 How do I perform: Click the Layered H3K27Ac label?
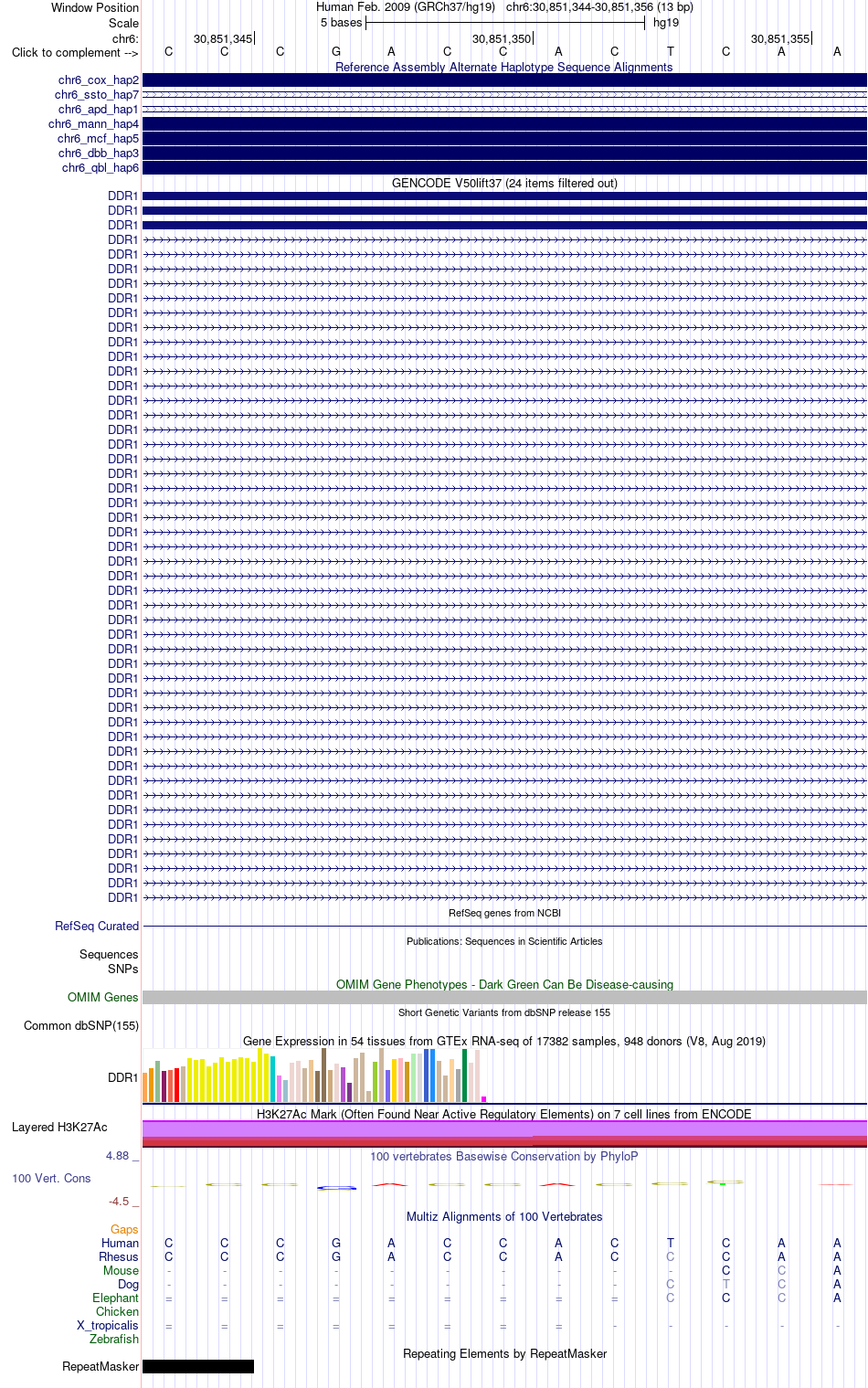59,1127
